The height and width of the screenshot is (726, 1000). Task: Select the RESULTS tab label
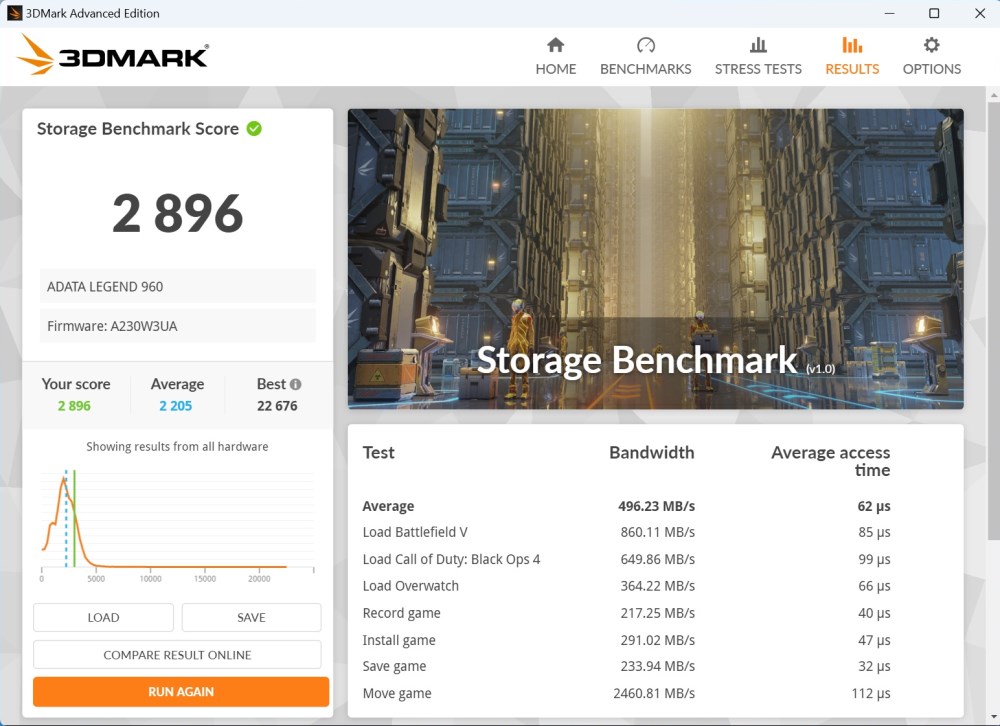point(852,69)
